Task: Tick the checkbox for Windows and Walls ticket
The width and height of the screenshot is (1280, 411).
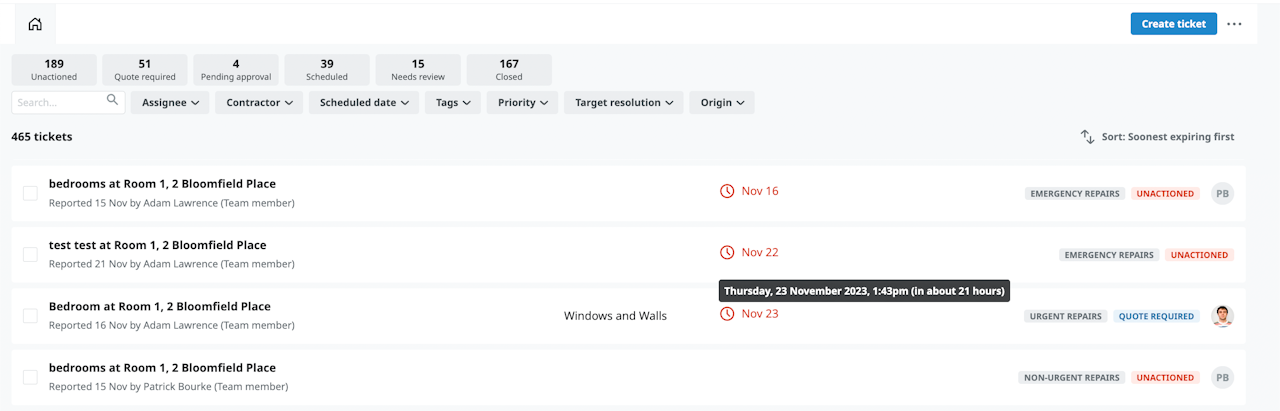Action: 30,316
